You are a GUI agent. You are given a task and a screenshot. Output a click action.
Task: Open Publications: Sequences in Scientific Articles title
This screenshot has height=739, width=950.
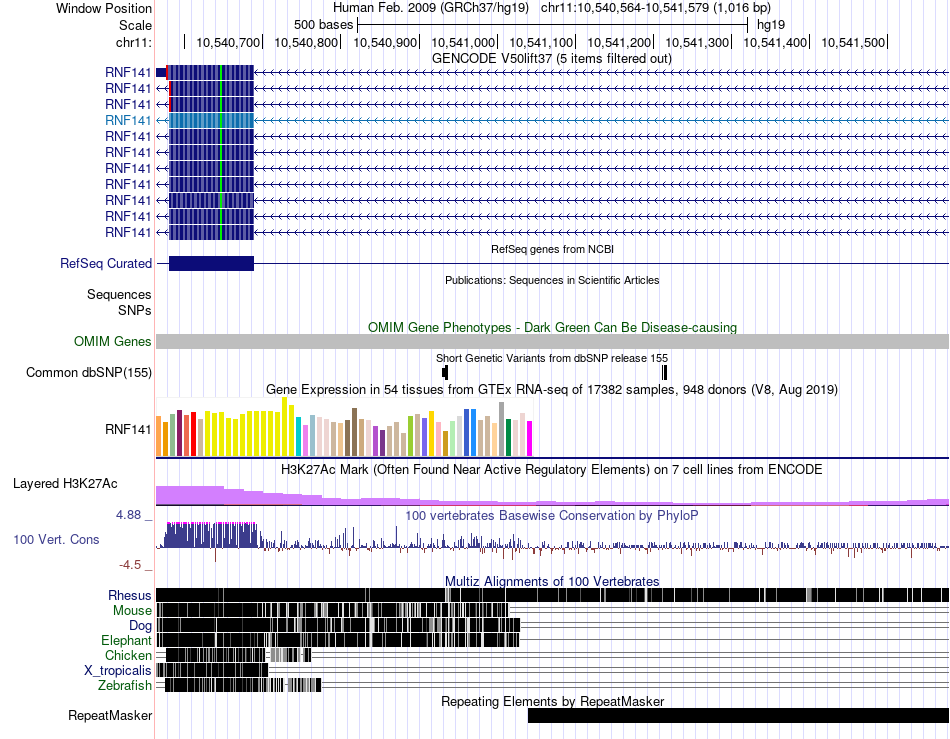click(552, 280)
